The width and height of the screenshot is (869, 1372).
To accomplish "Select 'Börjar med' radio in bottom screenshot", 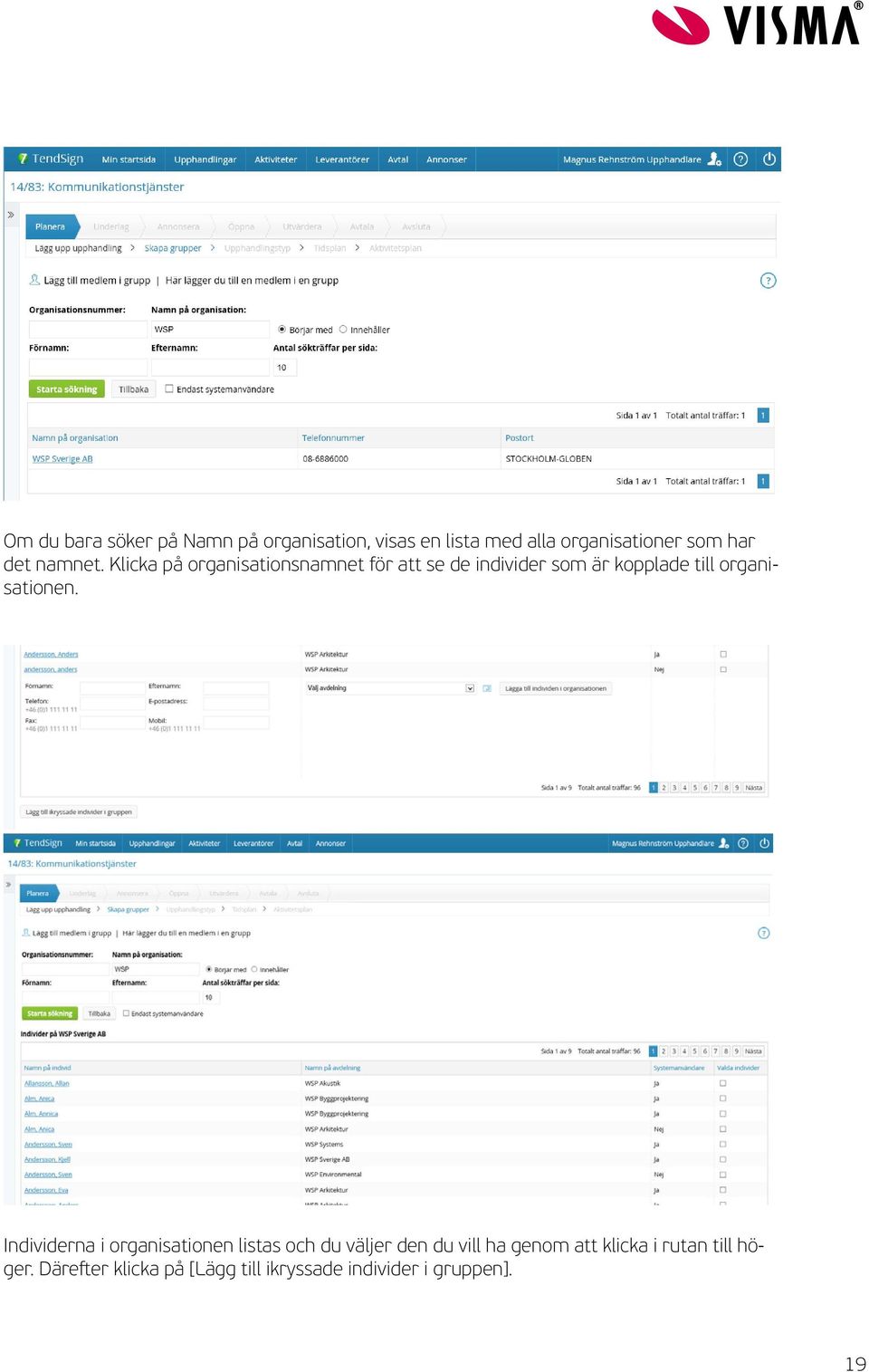I will [x=209, y=969].
